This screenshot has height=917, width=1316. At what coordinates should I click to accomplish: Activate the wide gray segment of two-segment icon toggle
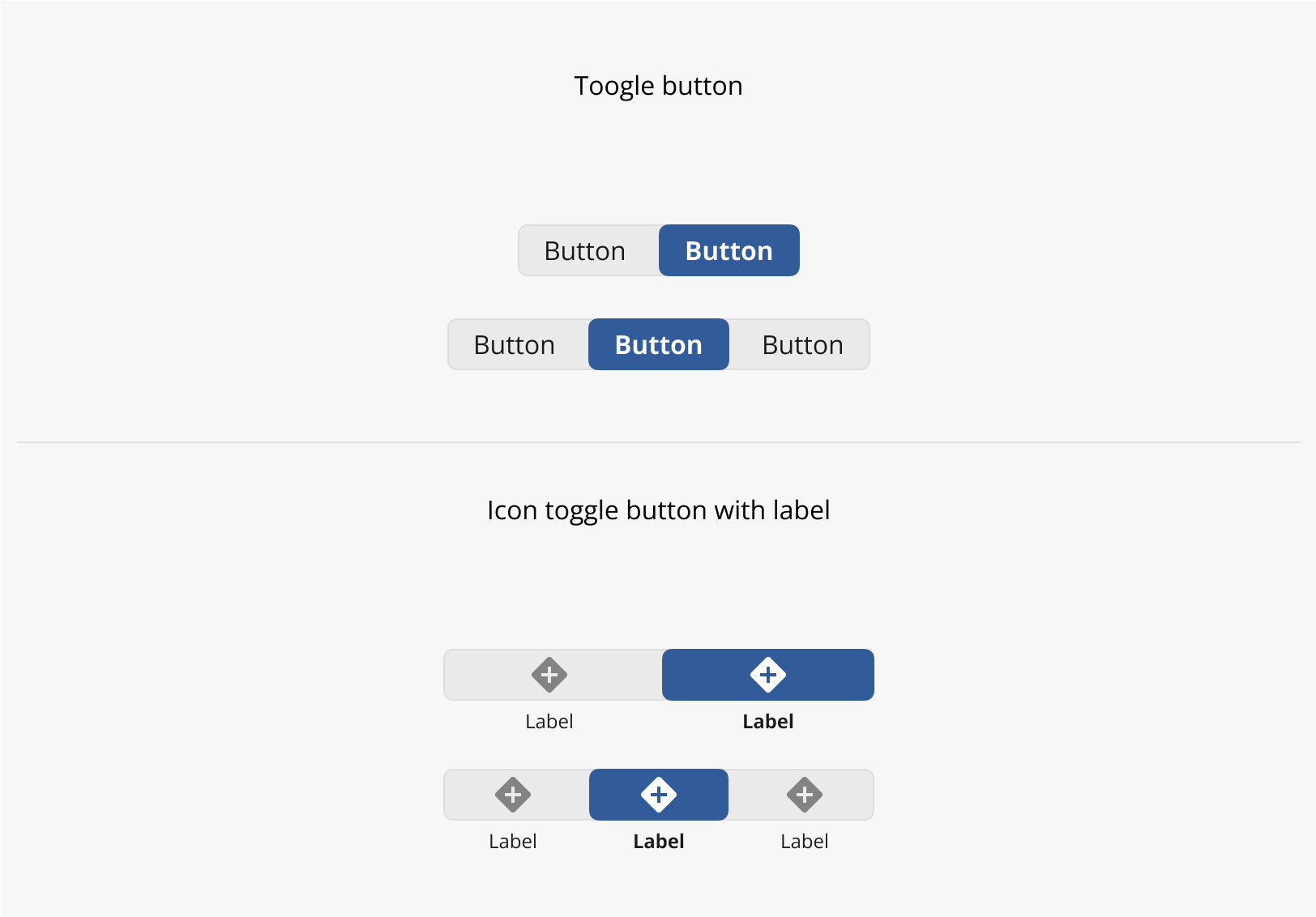pos(553,675)
